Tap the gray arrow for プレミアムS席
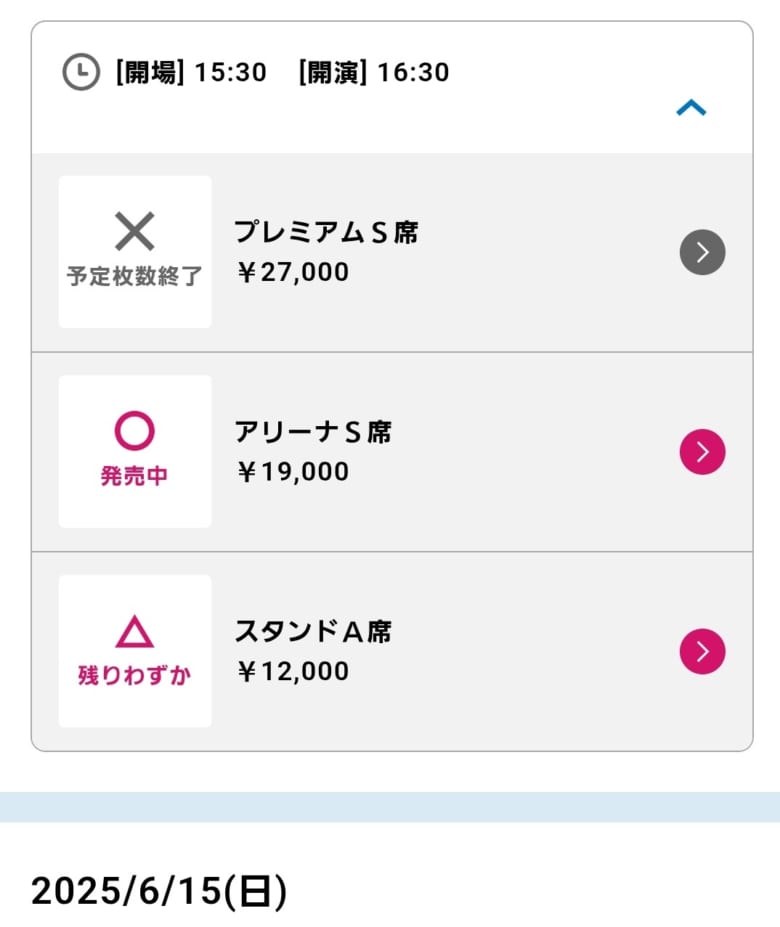Screen dimensions: 780x927 pyautogui.click(x=702, y=252)
